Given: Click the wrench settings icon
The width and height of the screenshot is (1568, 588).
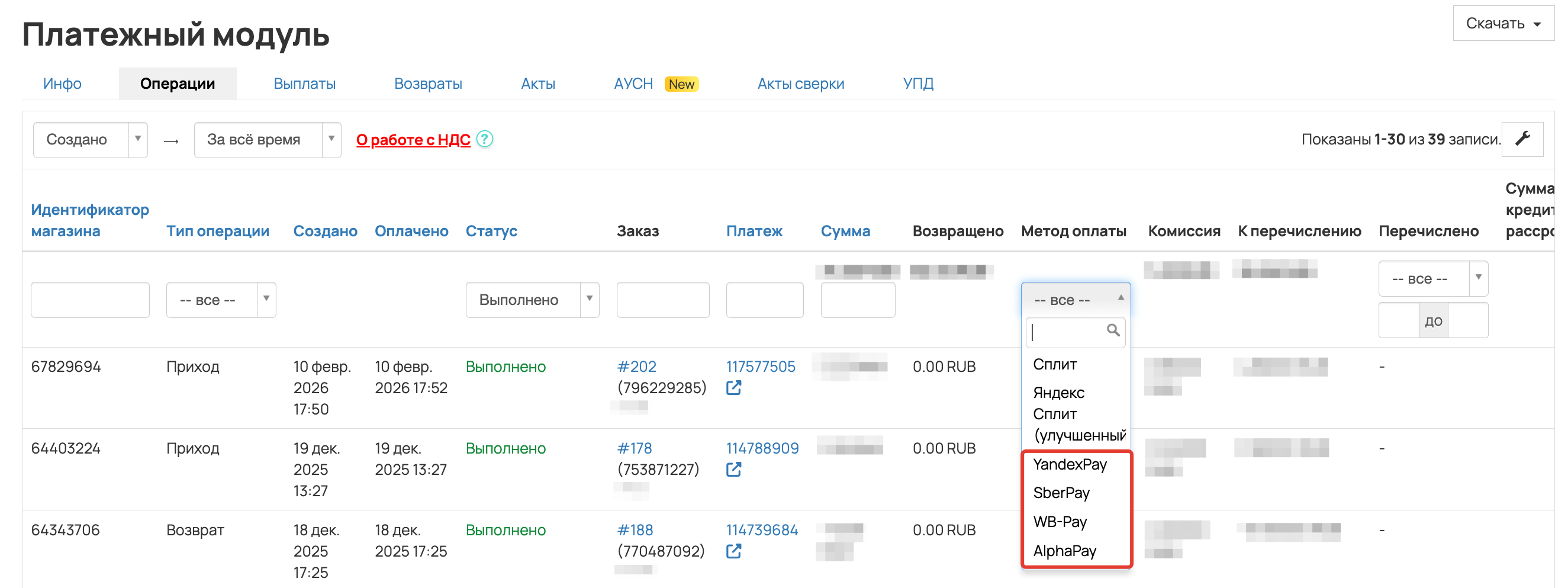Looking at the screenshot, I should 1522,139.
